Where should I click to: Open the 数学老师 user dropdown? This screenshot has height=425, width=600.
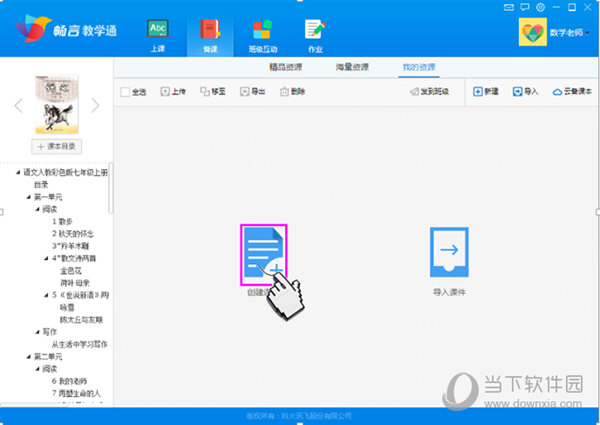569,33
